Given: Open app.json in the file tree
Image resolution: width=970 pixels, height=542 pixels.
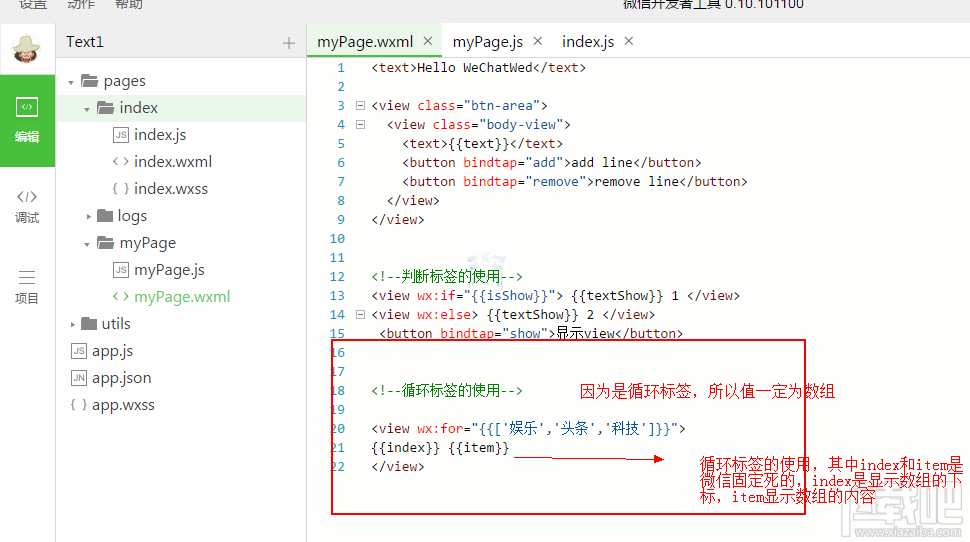Looking at the screenshot, I should point(121,378).
